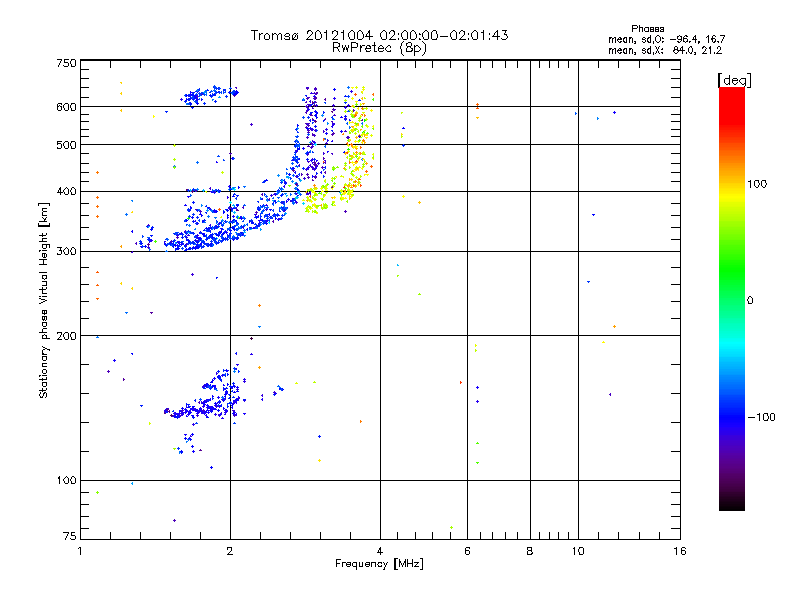Click the x-axis tick label '10'

point(578,551)
